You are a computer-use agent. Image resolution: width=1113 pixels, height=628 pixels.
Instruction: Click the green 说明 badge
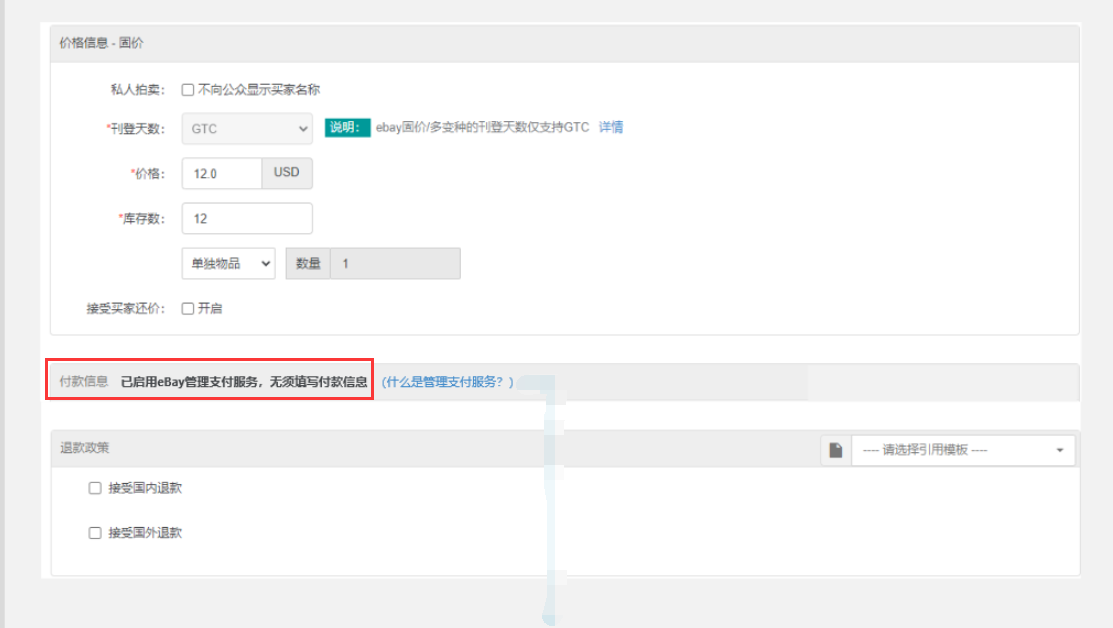click(x=344, y=128)
